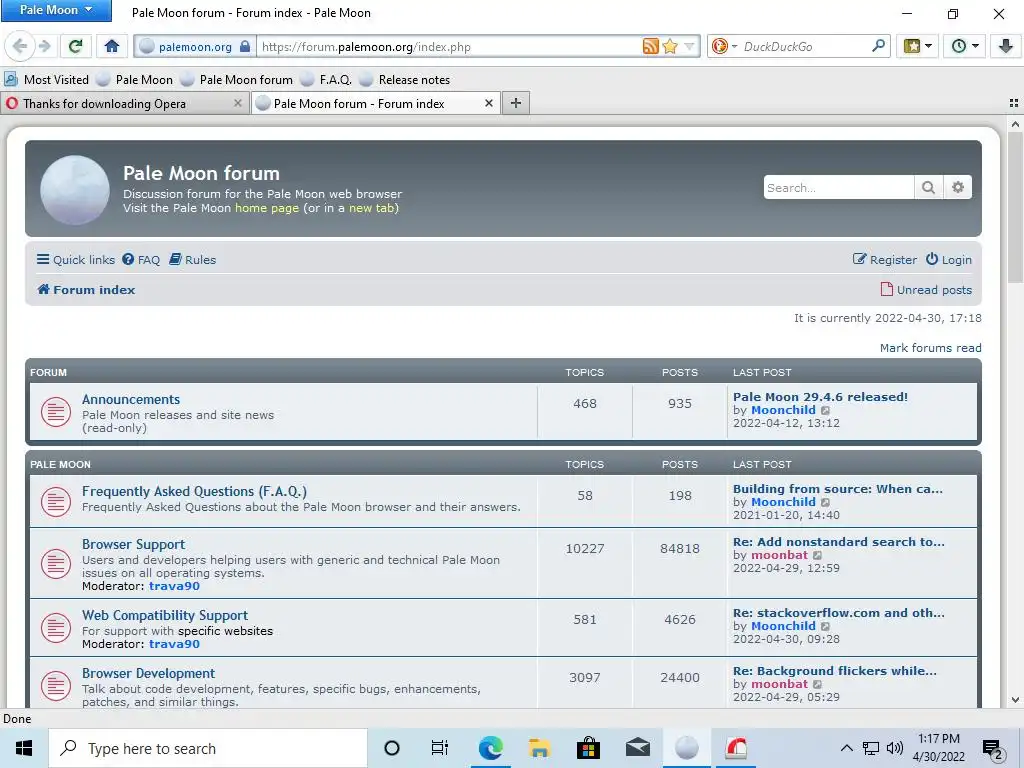1024x768 pixels.
Task: Reload the page with the refresh icon
Action: [75, 46]
